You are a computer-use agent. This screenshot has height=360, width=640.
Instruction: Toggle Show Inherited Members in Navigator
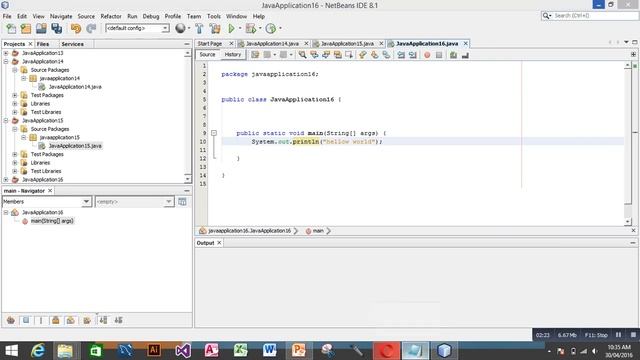point(11,320)
